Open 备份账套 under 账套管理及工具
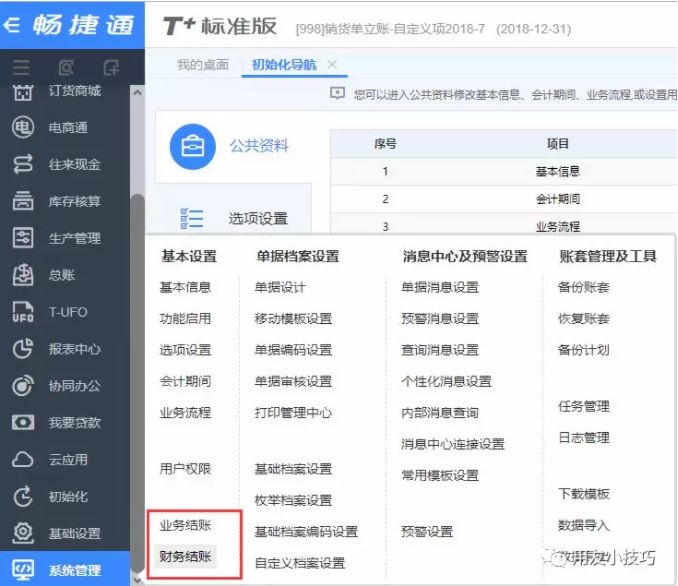 coord(583,287)
